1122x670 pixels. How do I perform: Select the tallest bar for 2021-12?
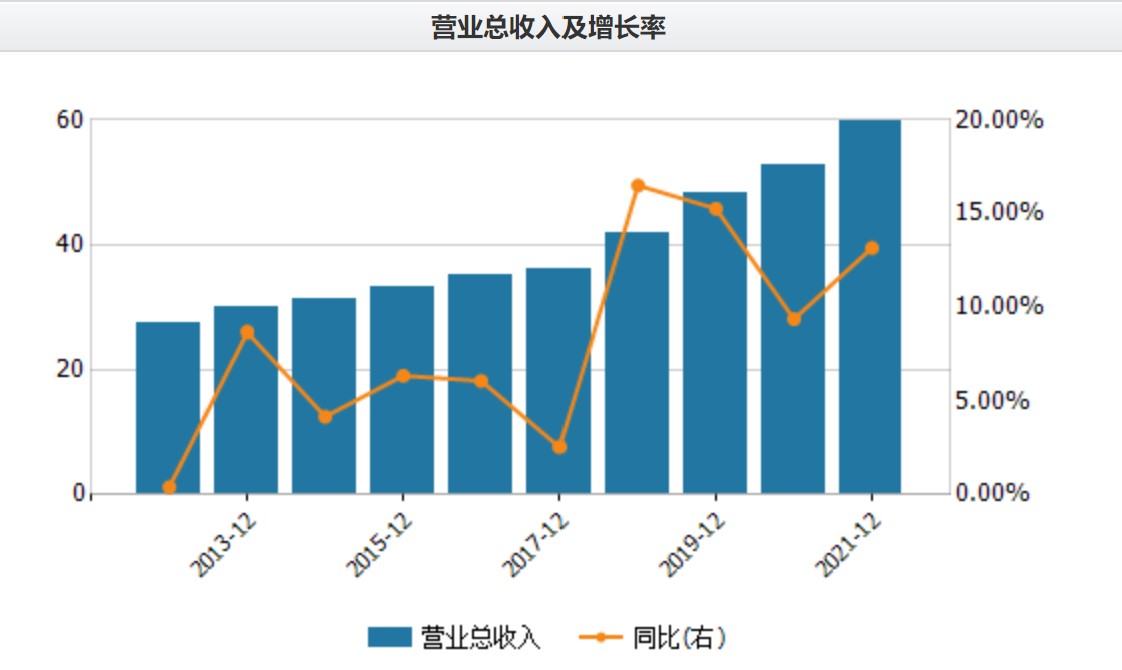pos(869,300)
